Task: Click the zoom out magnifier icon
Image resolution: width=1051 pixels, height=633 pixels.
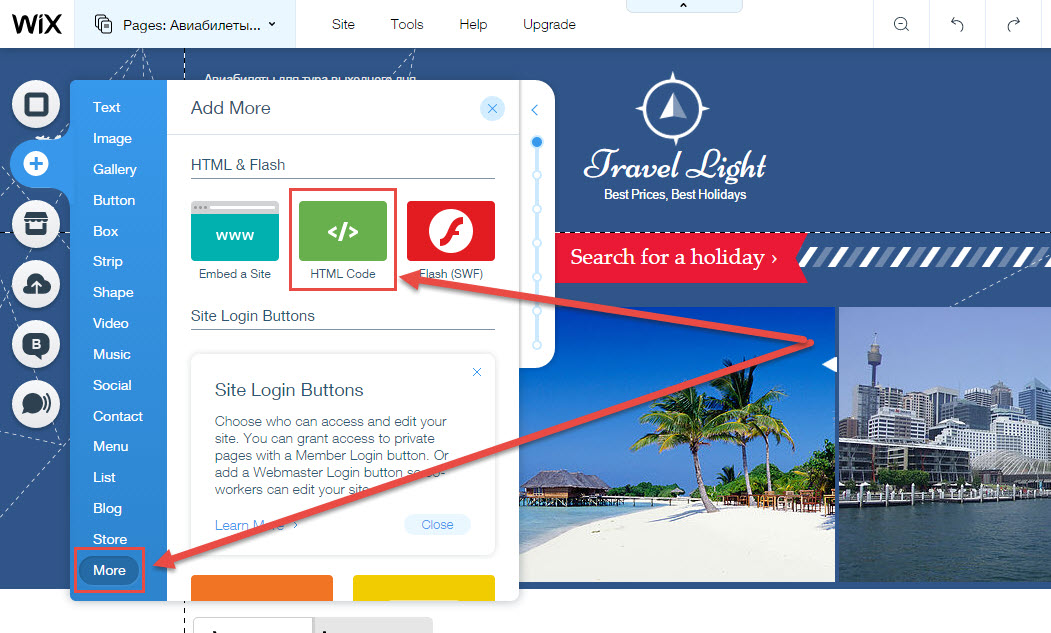Action: click(902, 25)
